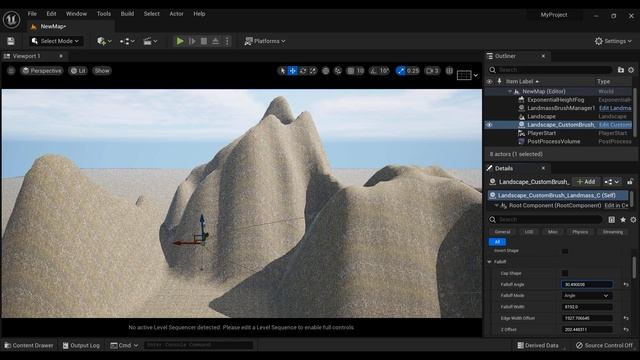Viewport: 640px width, 360px height.
Task: Click the Outliner search field
Action: (551, 70)
